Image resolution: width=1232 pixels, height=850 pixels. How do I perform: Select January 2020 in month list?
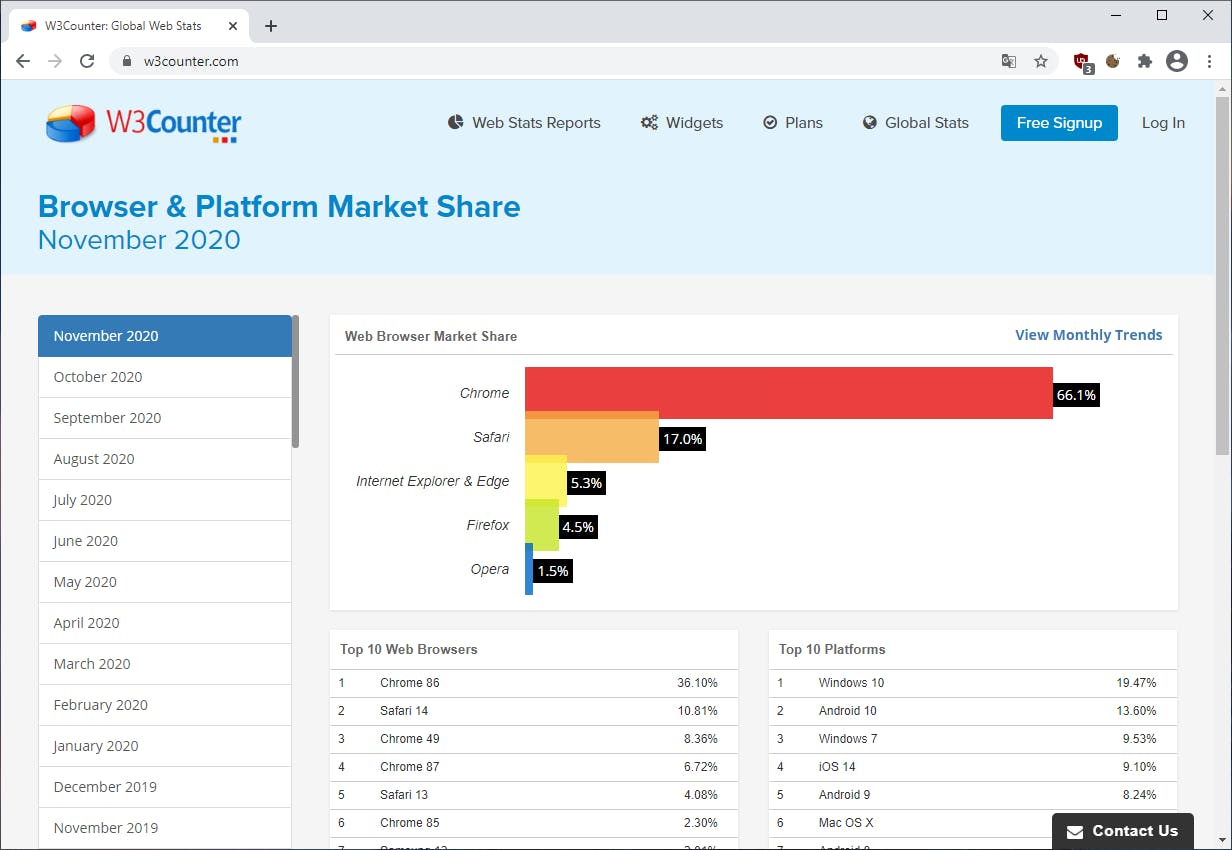point(165,746)
